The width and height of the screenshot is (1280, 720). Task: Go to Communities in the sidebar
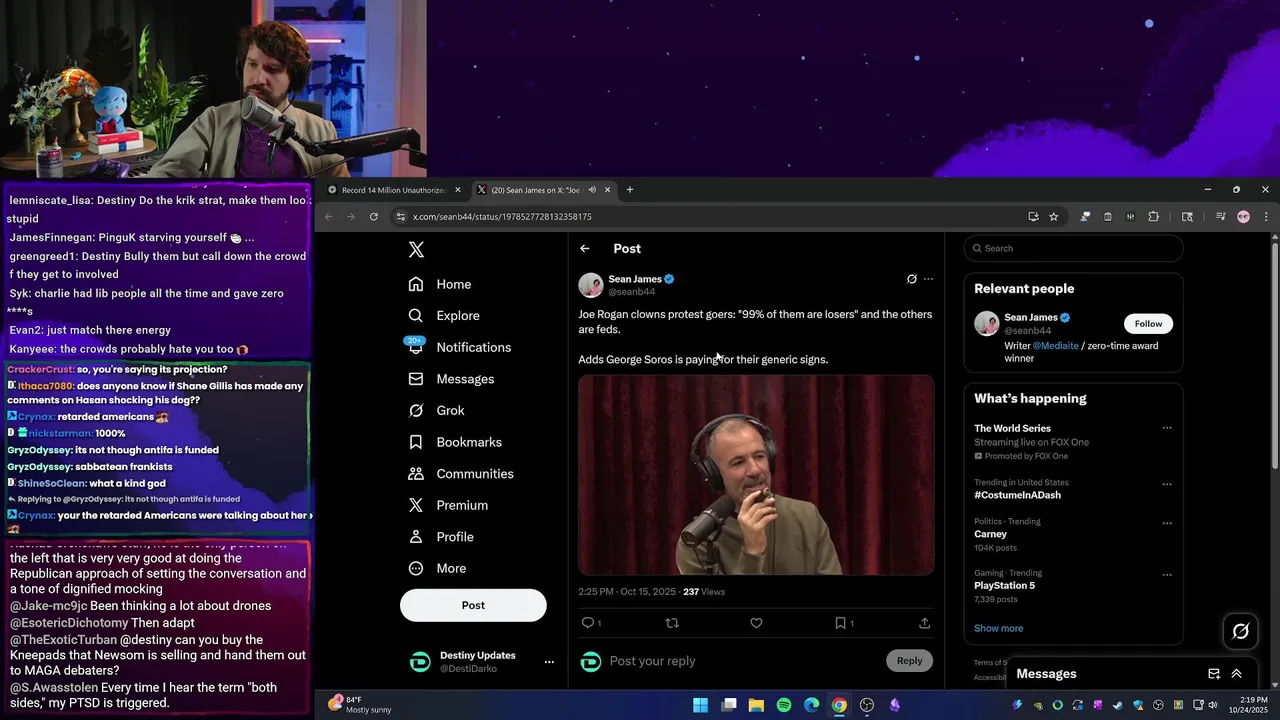tap(461, 474)
